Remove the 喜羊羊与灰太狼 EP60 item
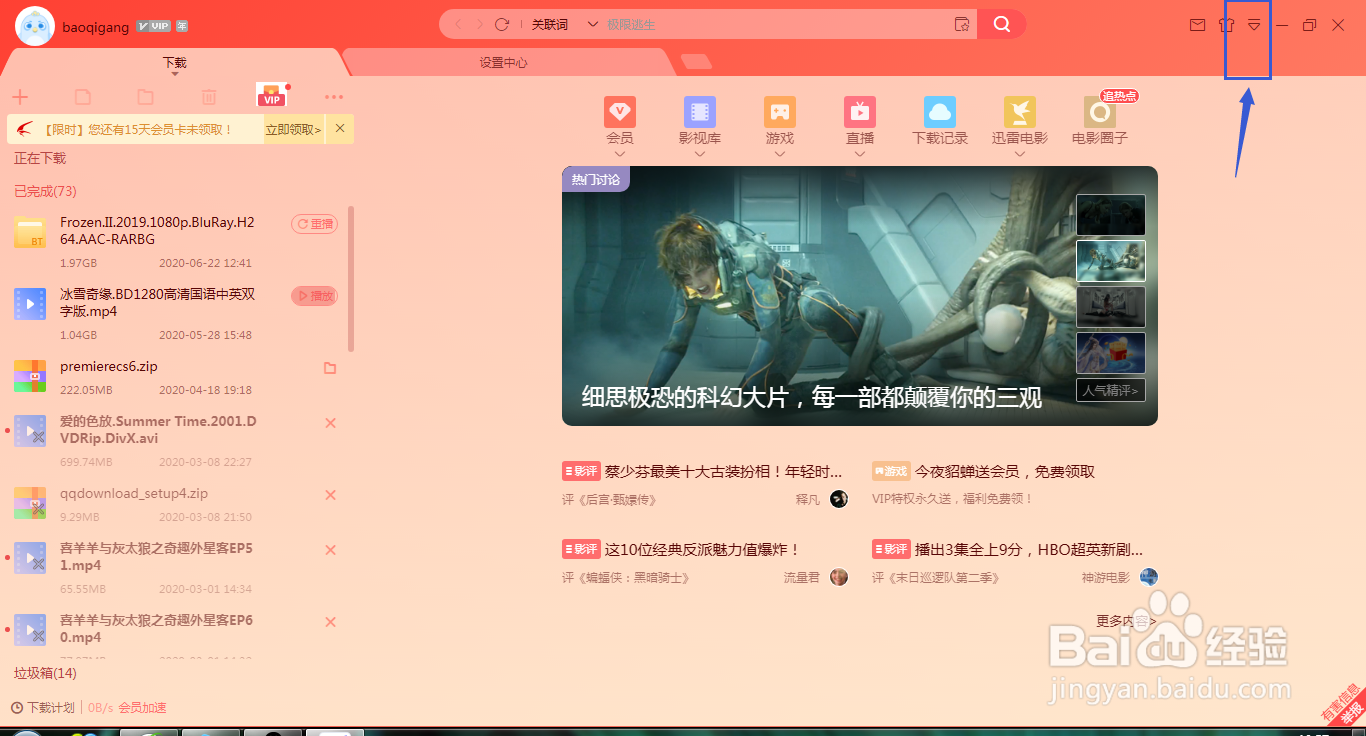This screenshot has height=736, width=1366. [x=330, y=622]
